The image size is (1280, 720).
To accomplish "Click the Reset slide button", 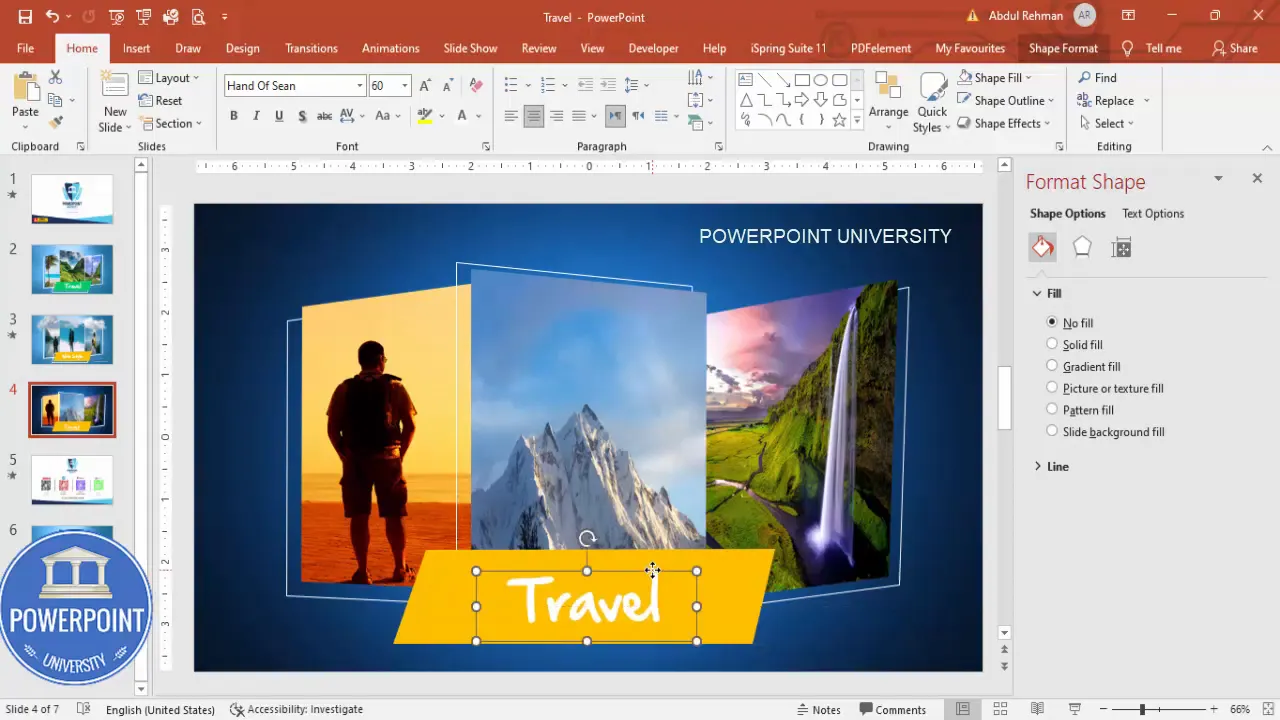I will (x=160, y=100).
